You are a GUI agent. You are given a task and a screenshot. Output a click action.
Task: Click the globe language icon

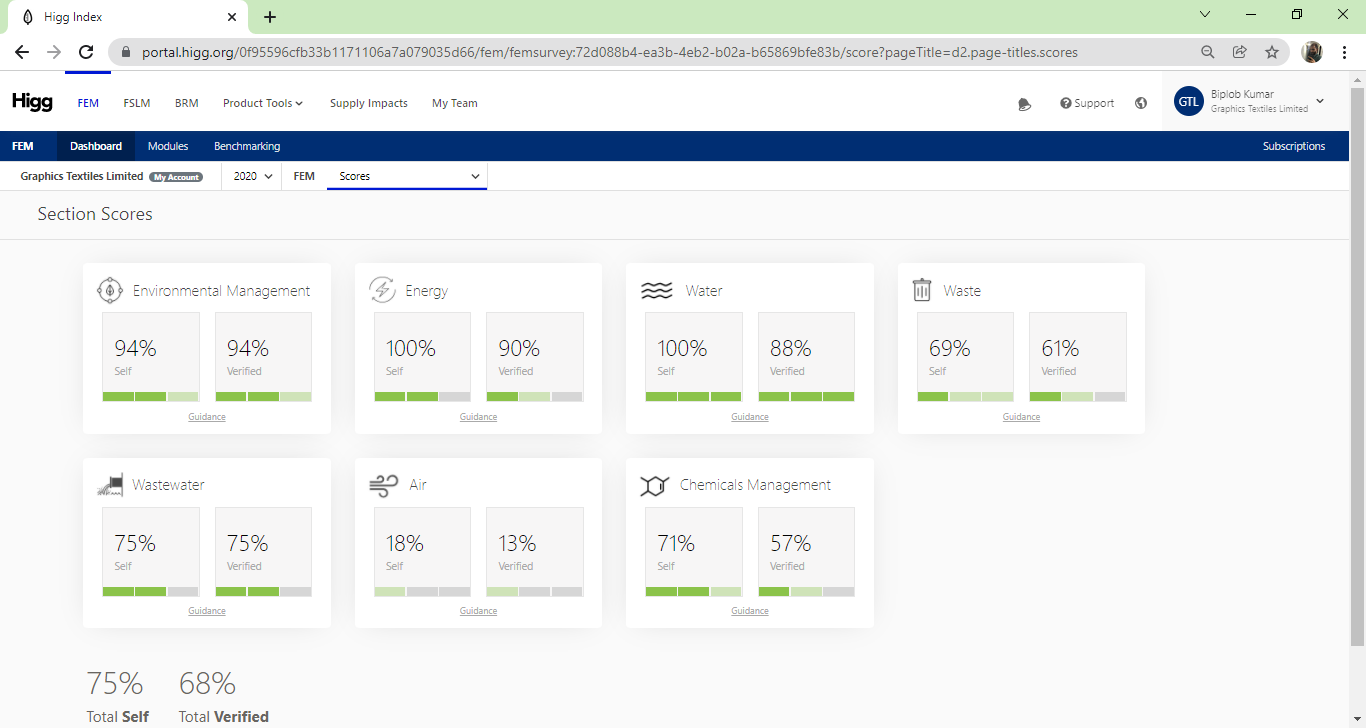[1141, 103]
